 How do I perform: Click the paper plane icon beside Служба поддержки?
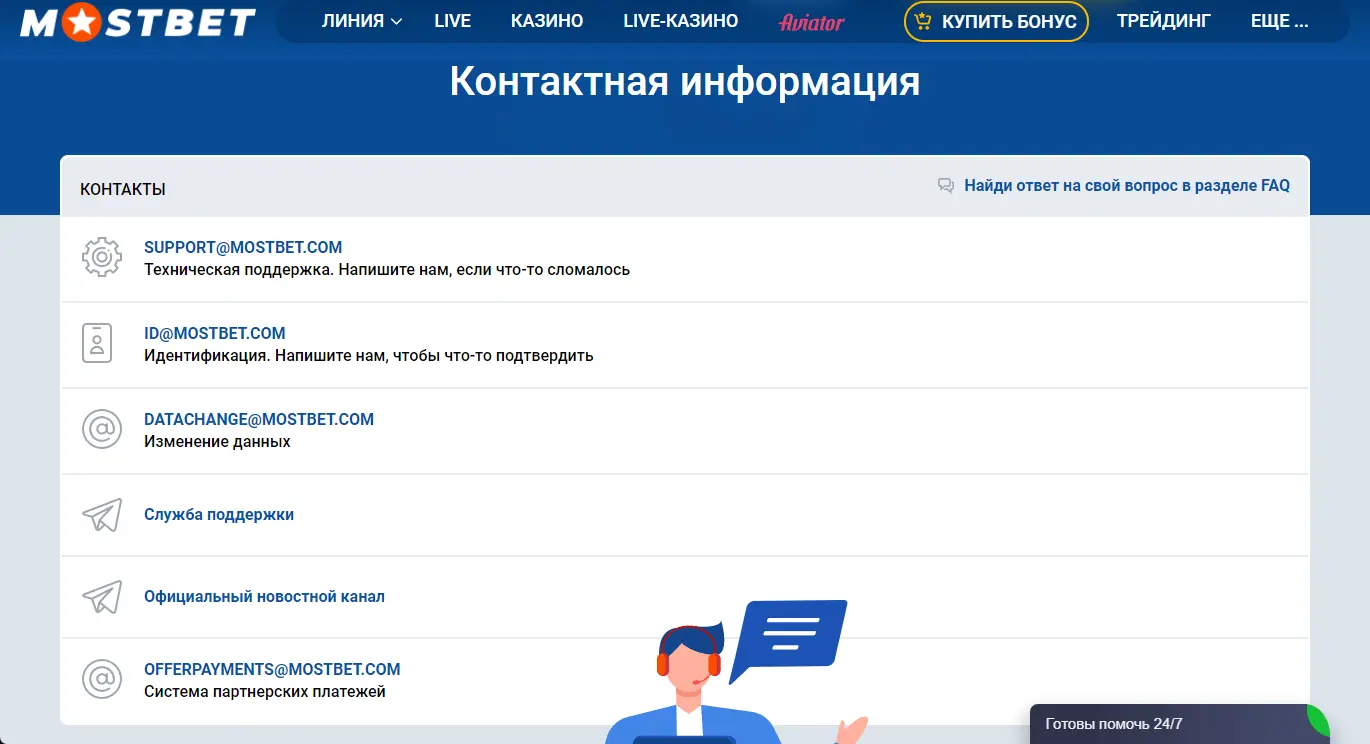pyautogui.click(x=102, y=514)
